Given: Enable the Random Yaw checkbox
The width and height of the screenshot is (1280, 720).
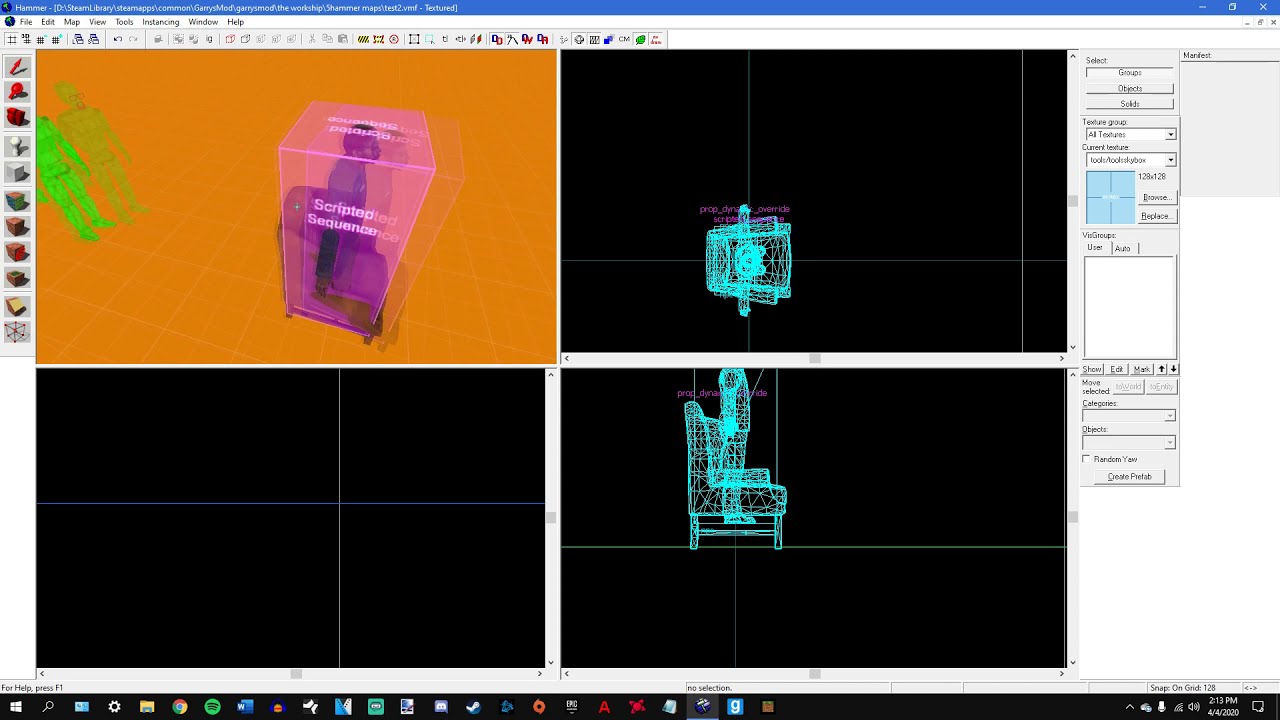Looking at the screenshot, I should pos(1087,459).
